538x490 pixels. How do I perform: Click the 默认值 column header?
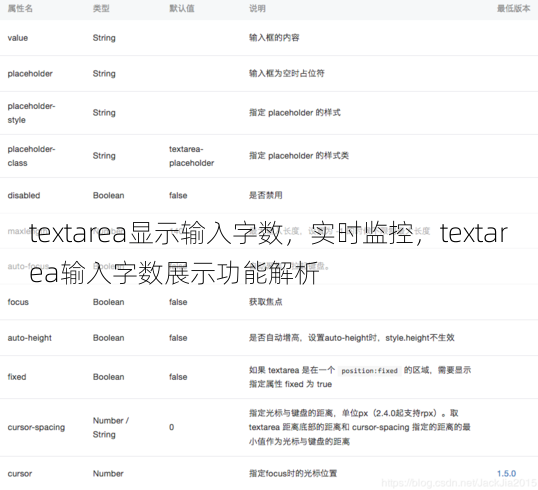(182, 9)
